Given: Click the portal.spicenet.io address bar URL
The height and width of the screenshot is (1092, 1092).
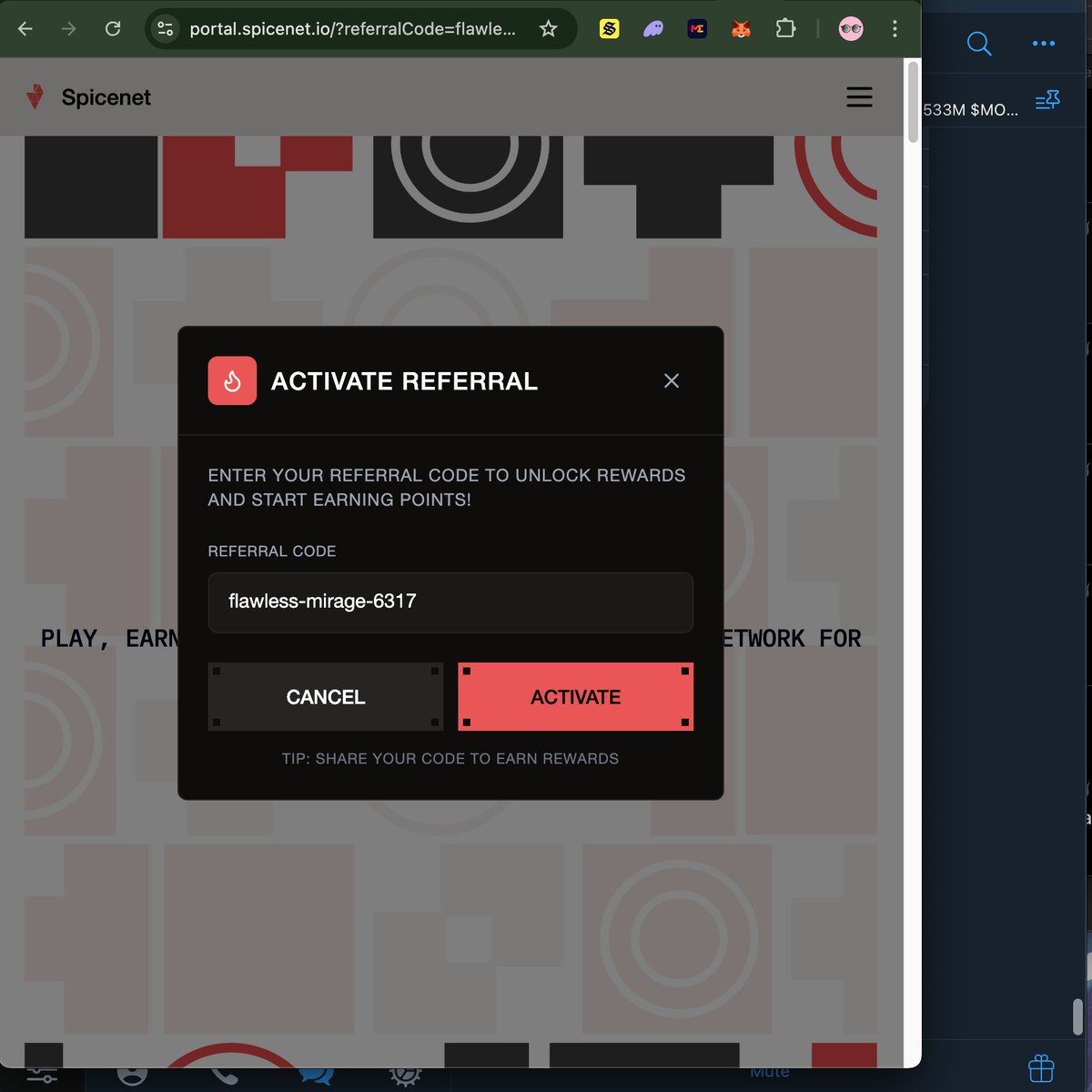Looking at the screenshot, I should (352, 29).
